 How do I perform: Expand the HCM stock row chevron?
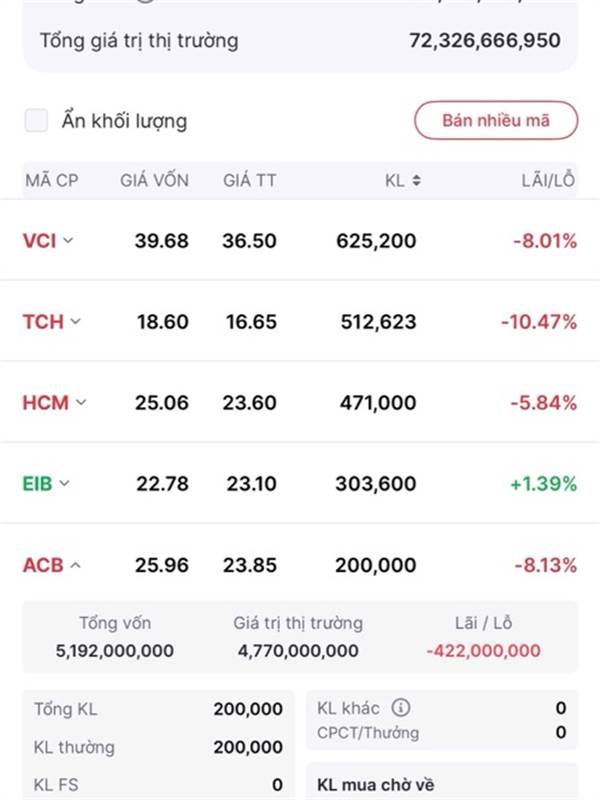(81, 403)
